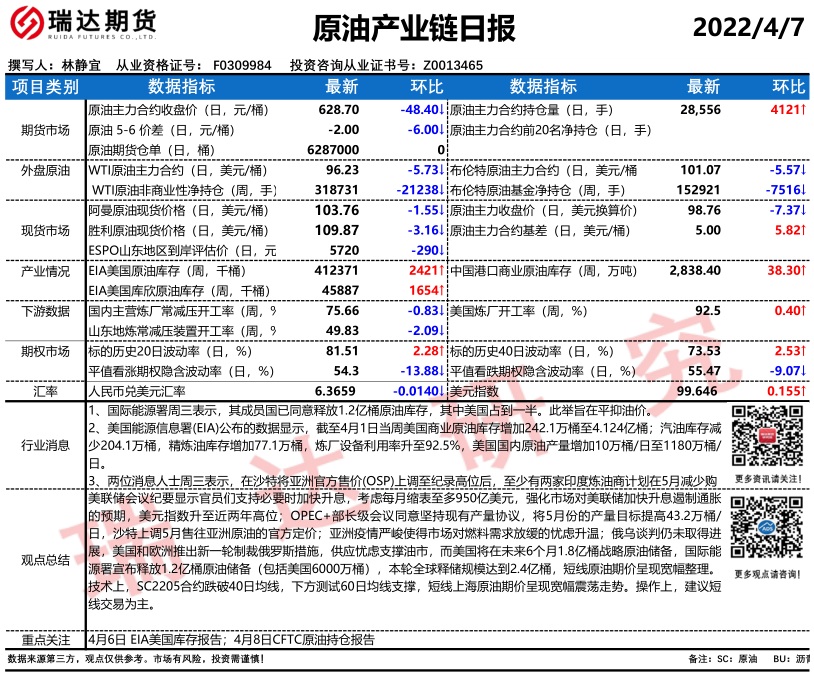Select the 产业情况 row label
Viewport: 814px width, 676px height.
45,271
